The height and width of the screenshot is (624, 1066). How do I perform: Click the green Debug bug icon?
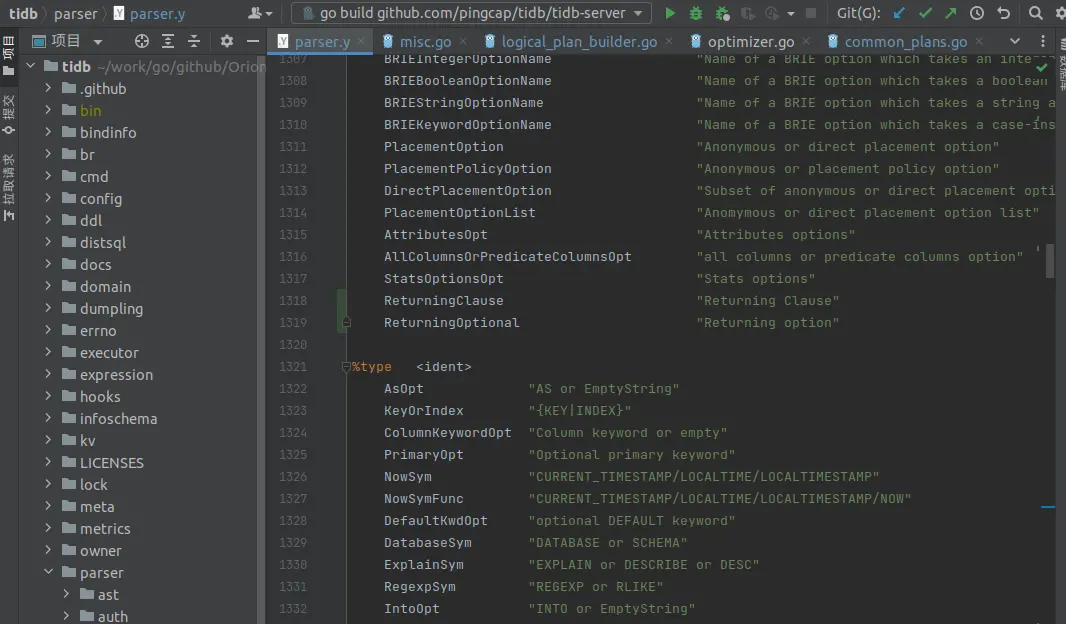coord(696,13)
